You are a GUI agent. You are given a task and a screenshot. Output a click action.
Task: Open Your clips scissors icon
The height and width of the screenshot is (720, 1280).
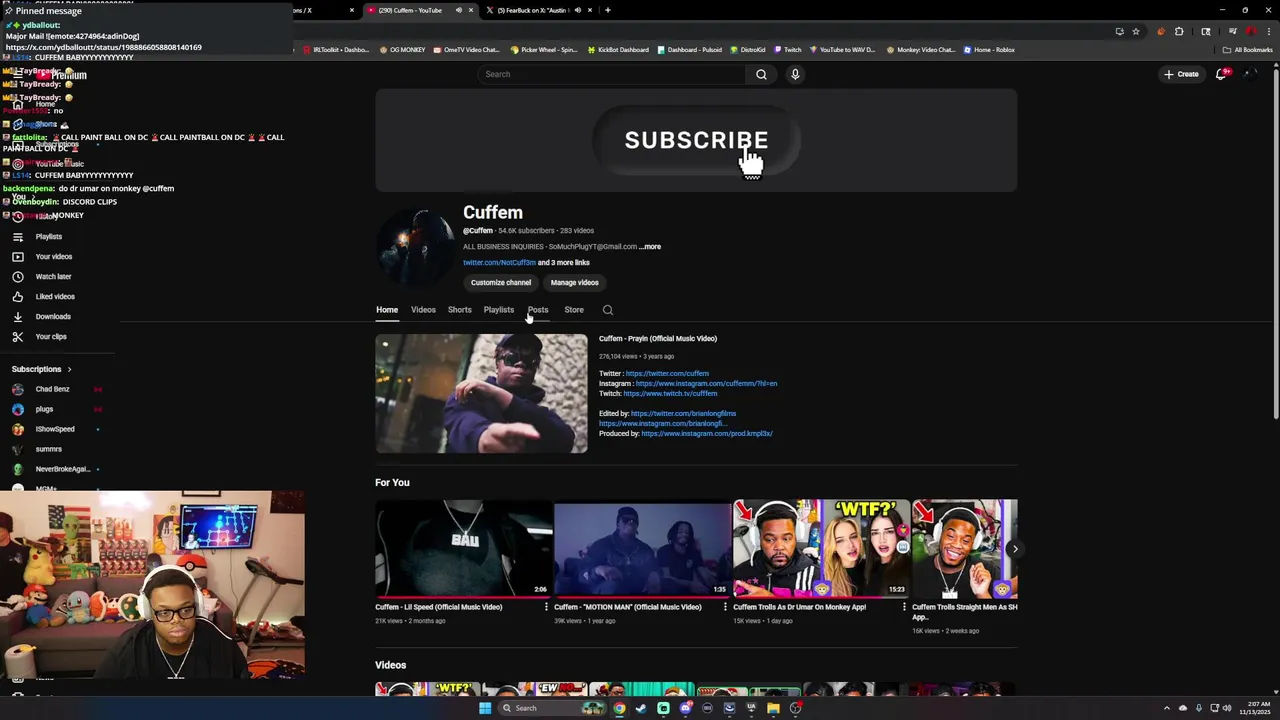point(18,337)
